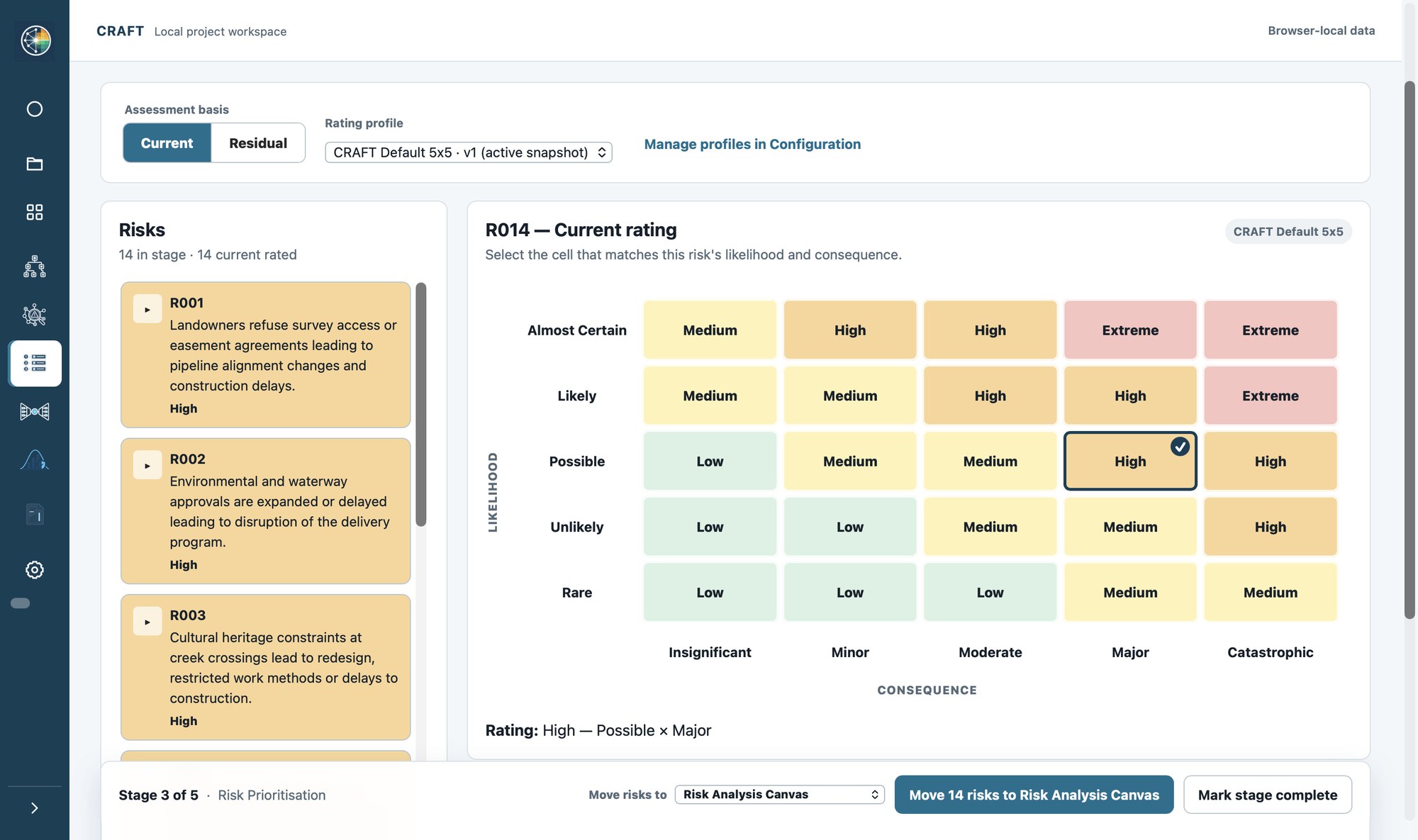The width and height of the screenshot is (1418, 840).
Task: Toggle the small pill switch in sidebar
Action: tap(21, 603)
